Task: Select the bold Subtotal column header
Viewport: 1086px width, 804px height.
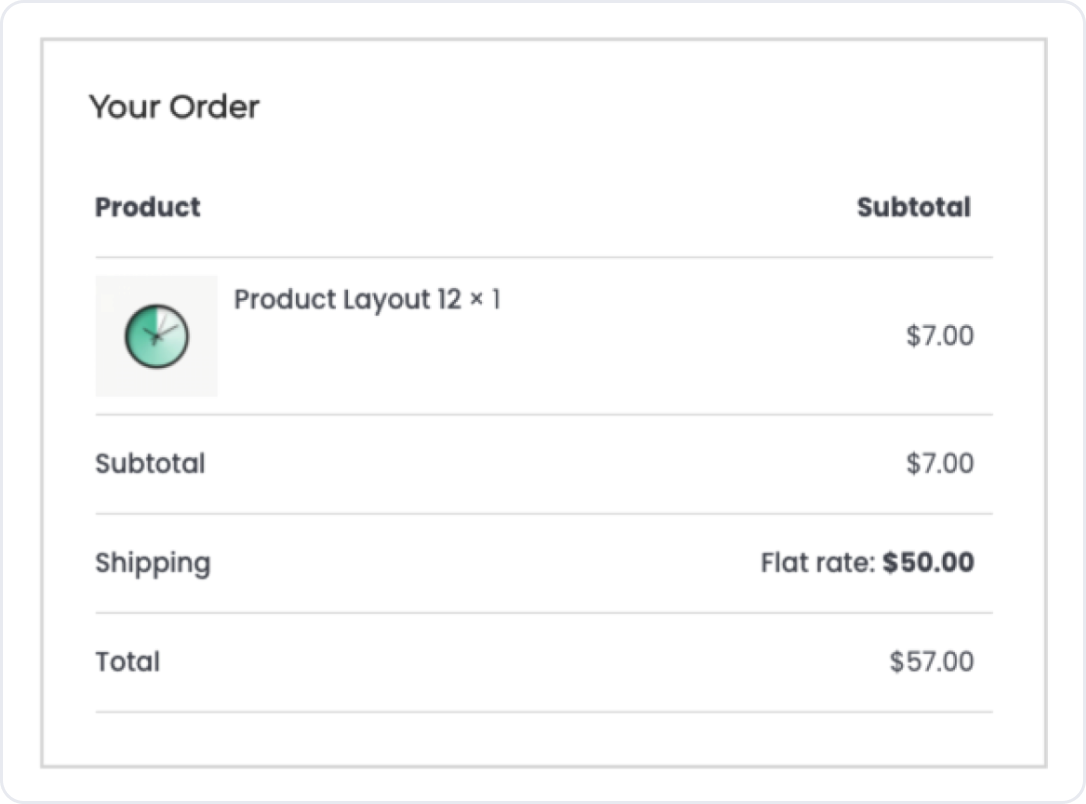Action: pyautogui.click(x=913, y=207)
